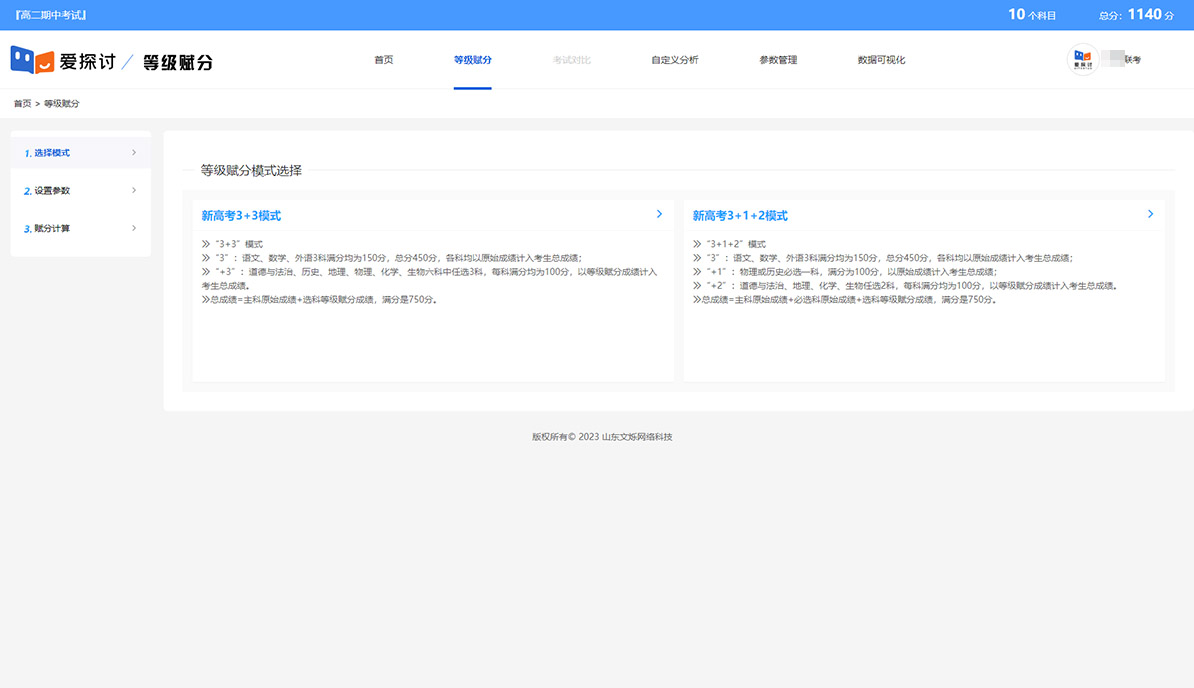The image size is (1194, 688).
Task: Select the 等级赋分 navigation tab
Action: pos(472,60)
